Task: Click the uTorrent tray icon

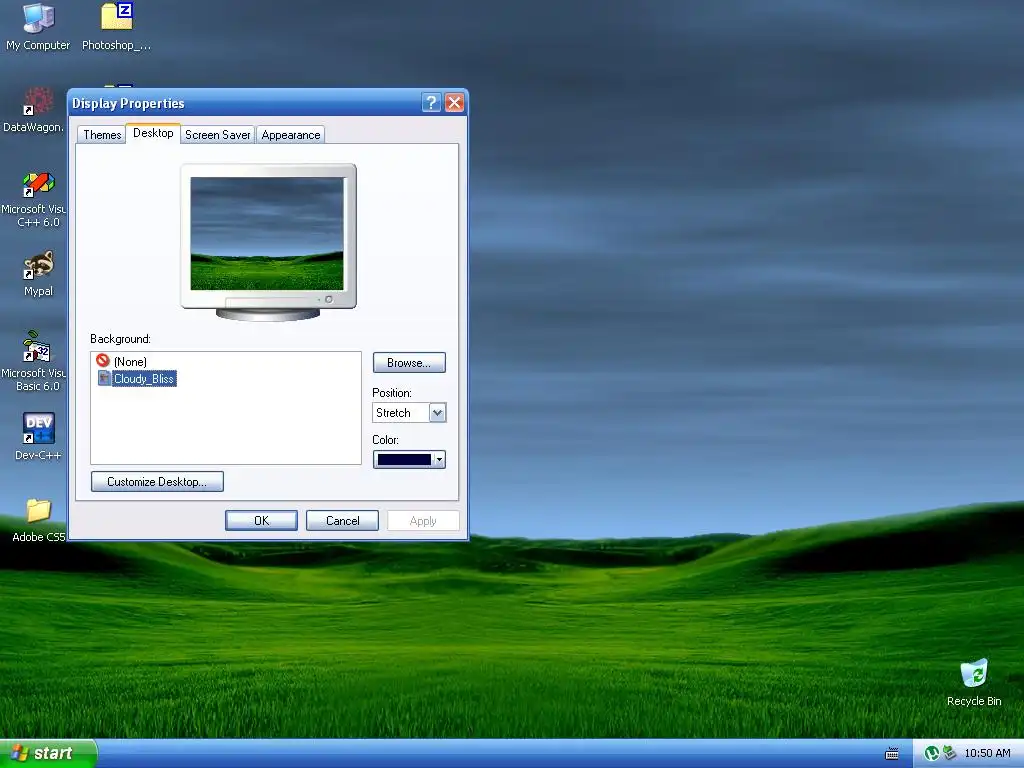Action: [x=932, y=754]
